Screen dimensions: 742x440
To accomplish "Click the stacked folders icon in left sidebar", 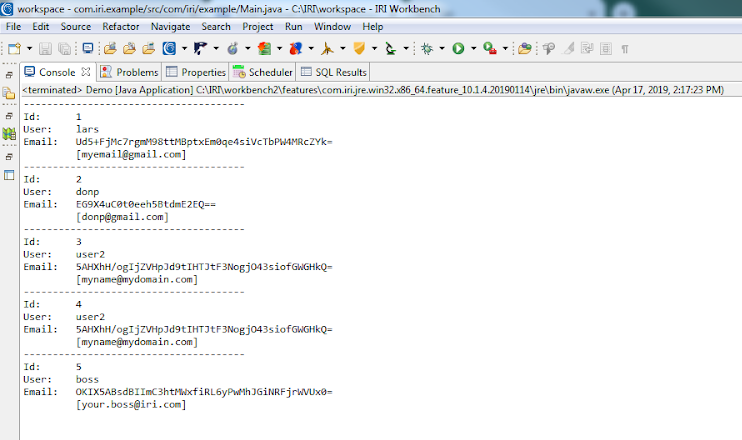I will click(9, 93).
